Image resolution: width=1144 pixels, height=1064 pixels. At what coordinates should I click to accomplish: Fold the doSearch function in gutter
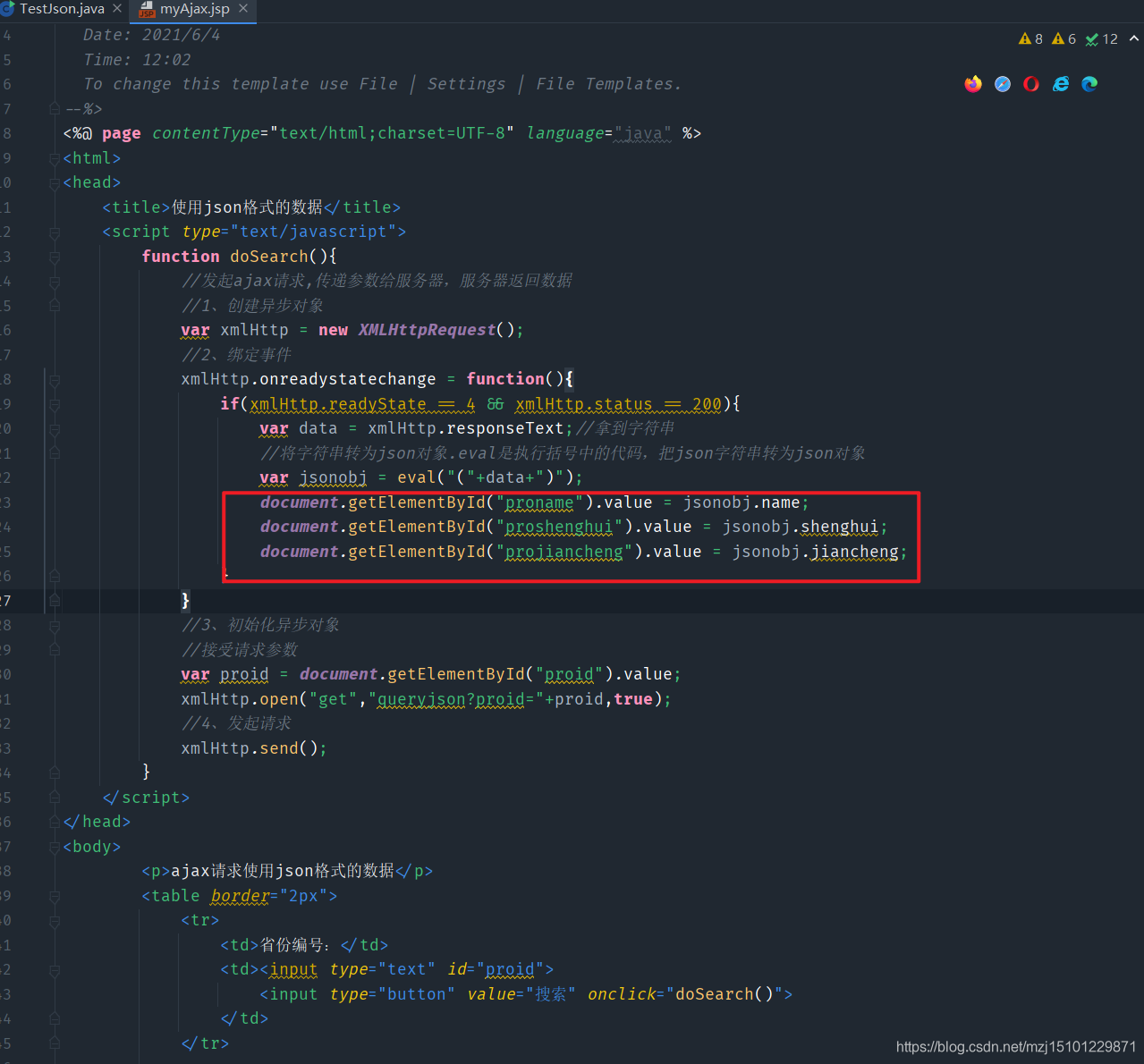pyautogui.click(x=55, y=257)
